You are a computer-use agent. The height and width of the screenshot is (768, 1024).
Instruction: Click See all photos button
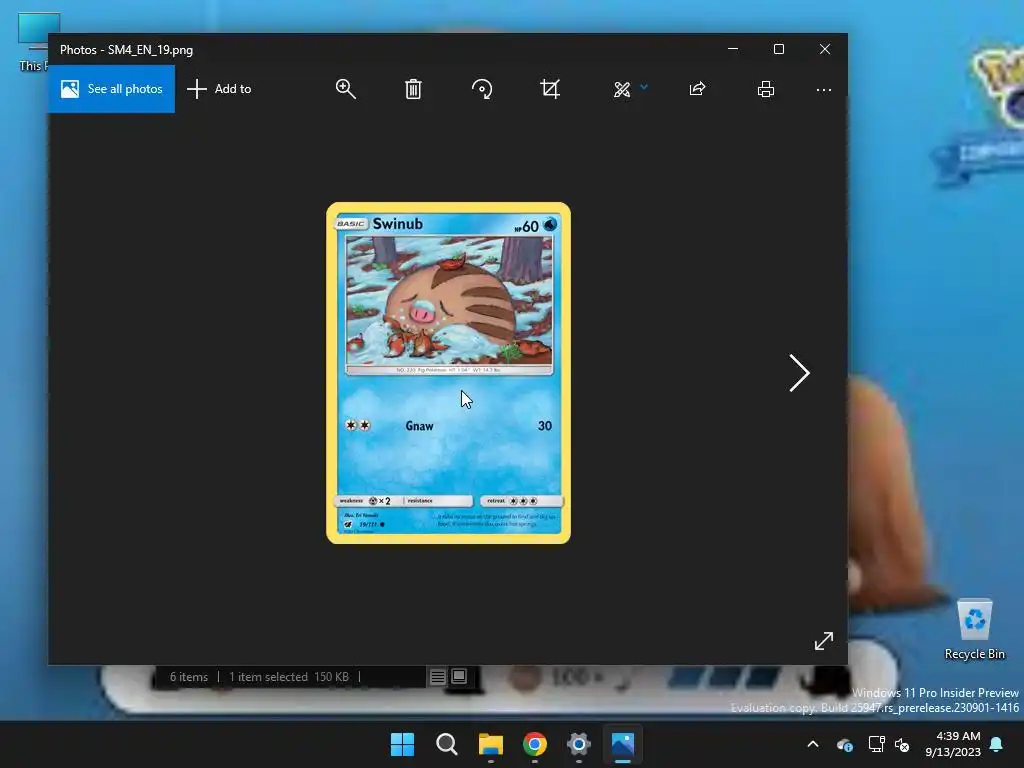click(x=111, y=89)
